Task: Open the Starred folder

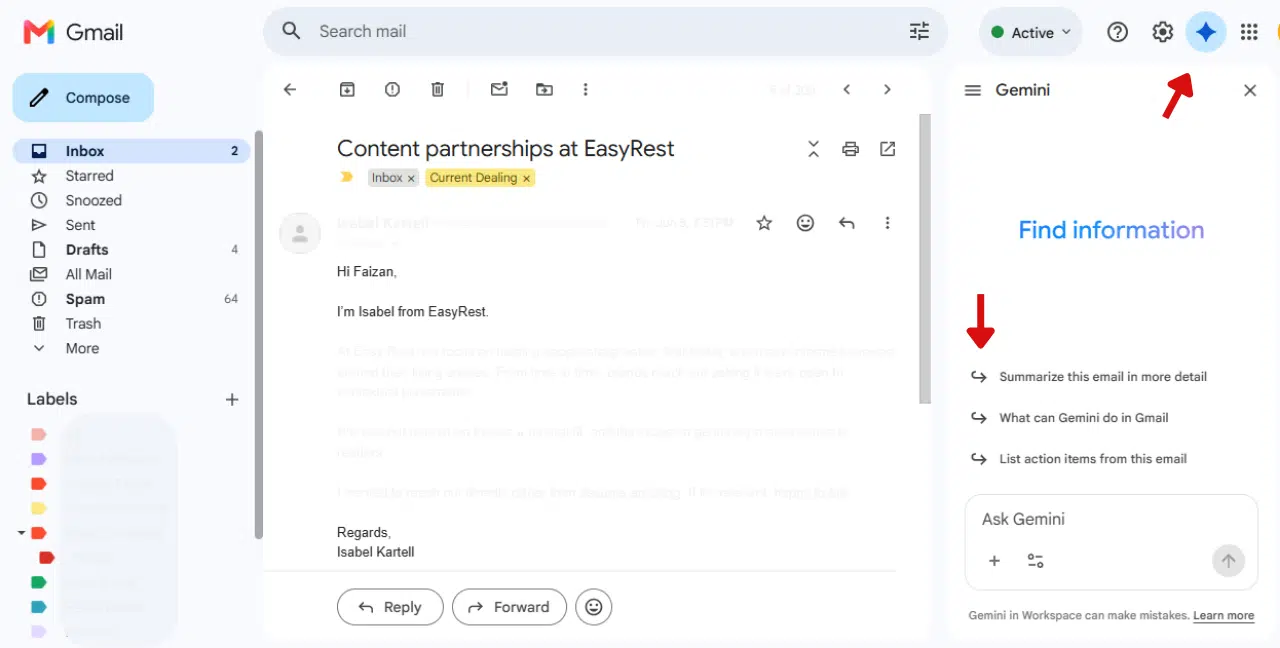Action: click(131, 176)
